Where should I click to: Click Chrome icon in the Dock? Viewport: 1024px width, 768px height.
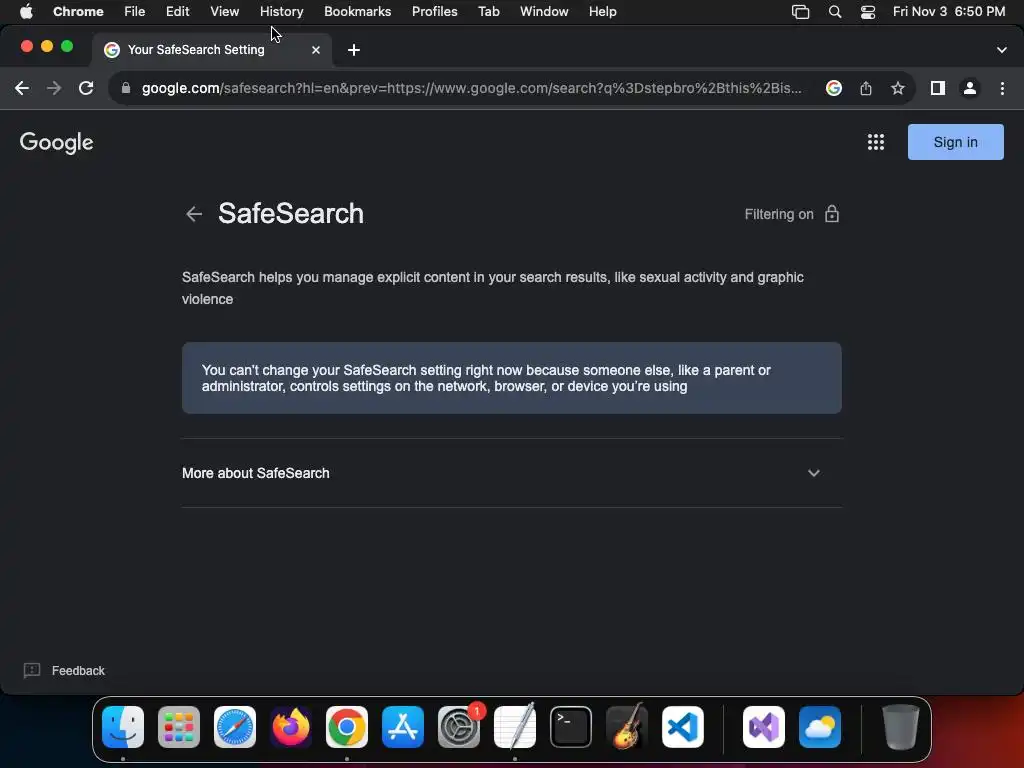[x=347, y=727]
